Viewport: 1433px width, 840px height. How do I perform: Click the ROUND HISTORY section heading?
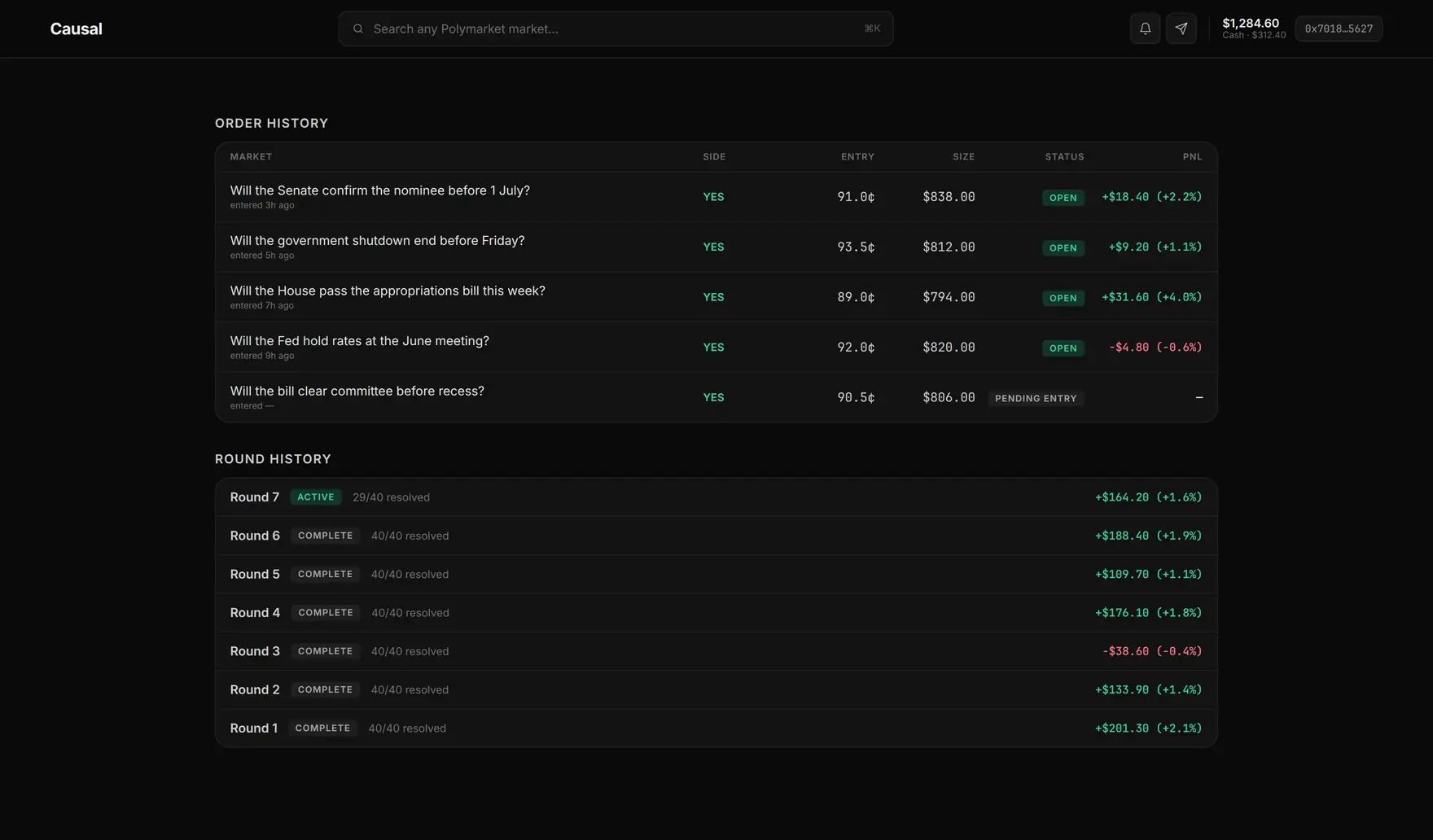tap(273, 459)
